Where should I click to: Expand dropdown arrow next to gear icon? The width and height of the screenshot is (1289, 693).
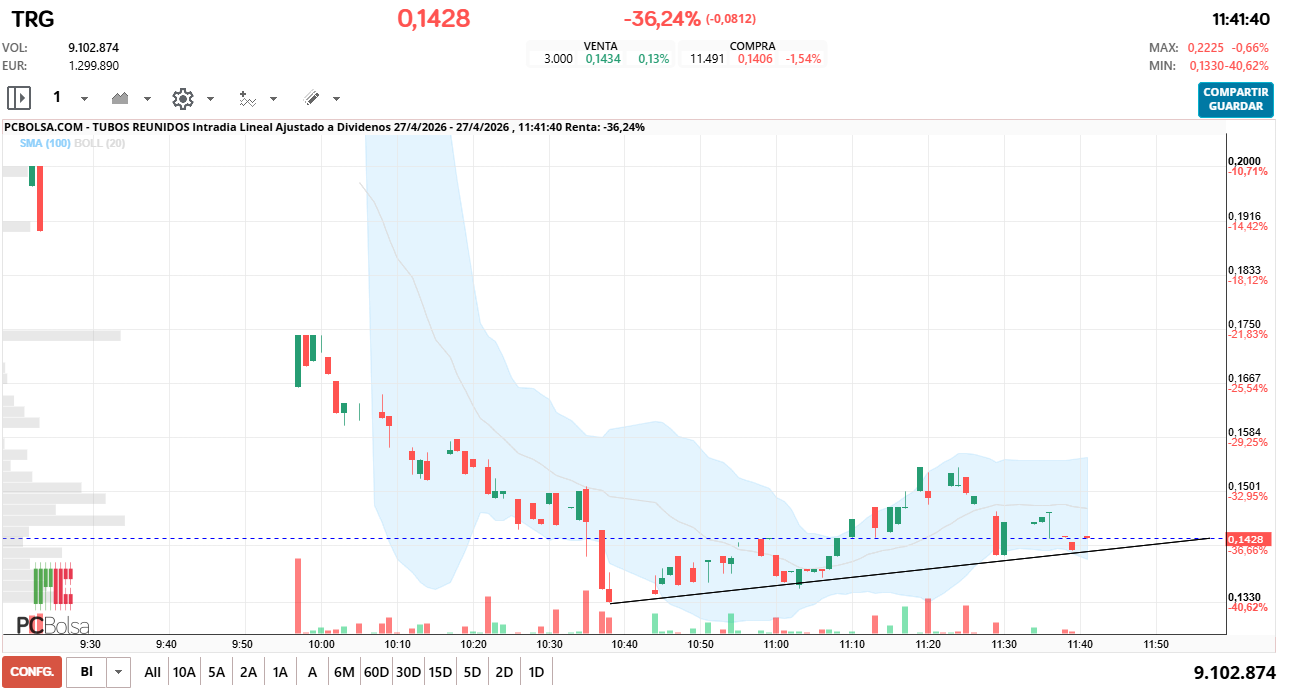coord(210,99)
